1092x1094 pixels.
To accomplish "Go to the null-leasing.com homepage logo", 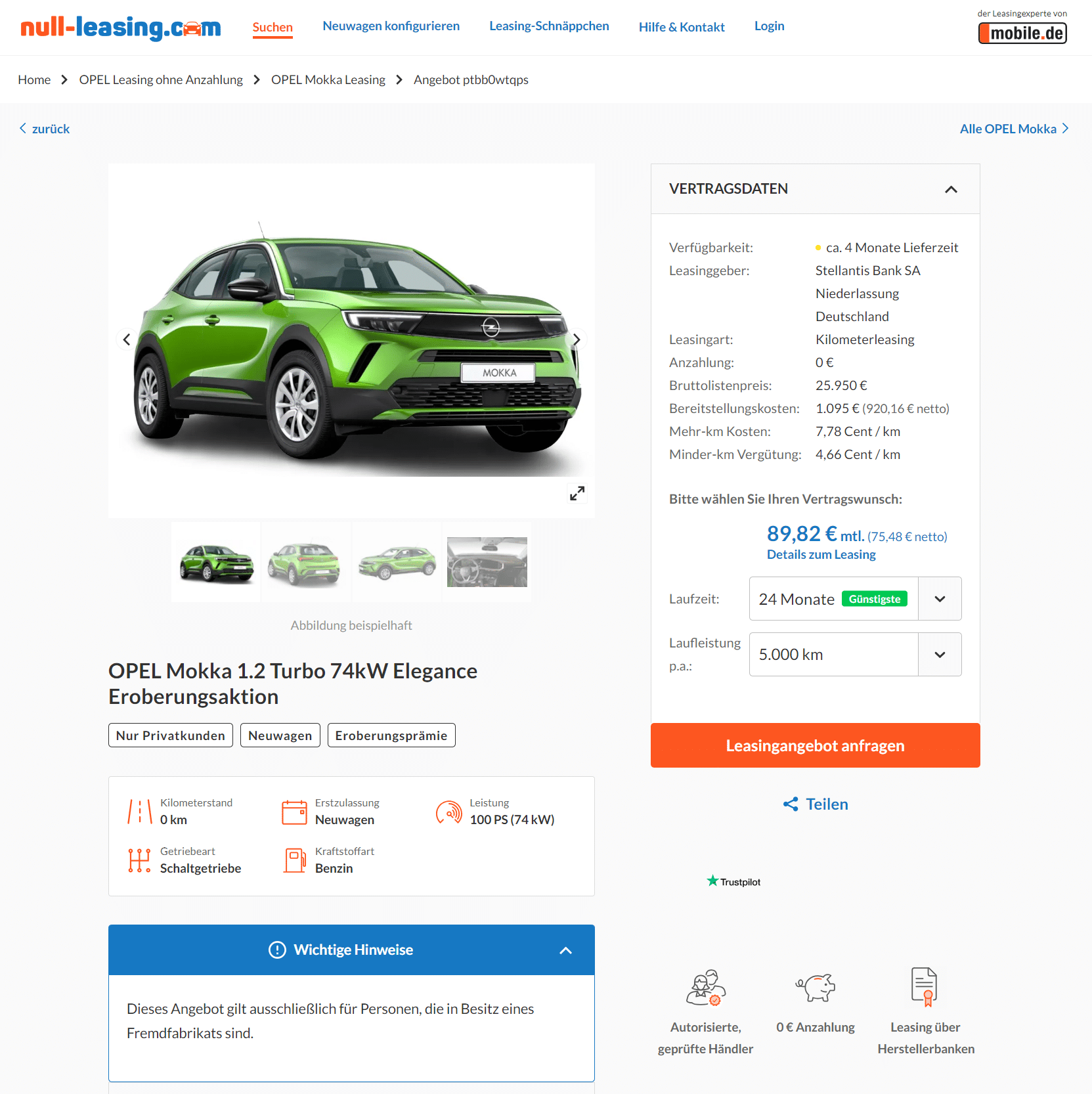I will coord(121,28).
